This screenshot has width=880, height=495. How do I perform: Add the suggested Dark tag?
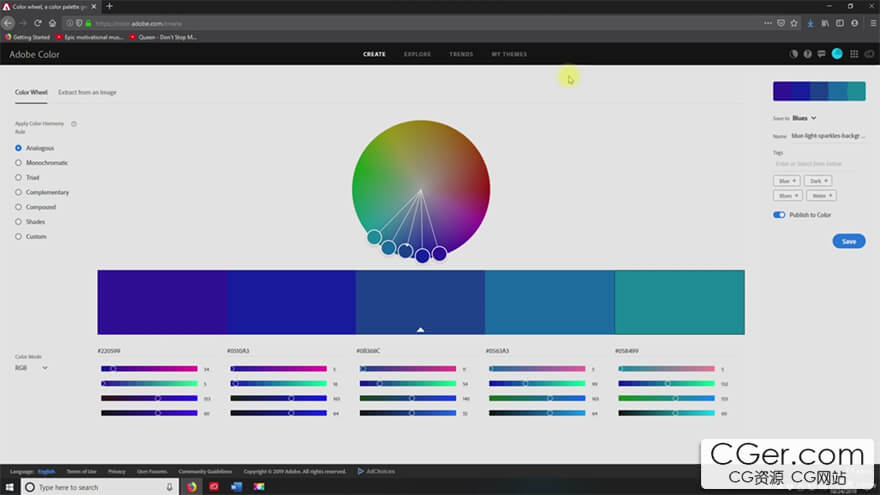[818, 181]
